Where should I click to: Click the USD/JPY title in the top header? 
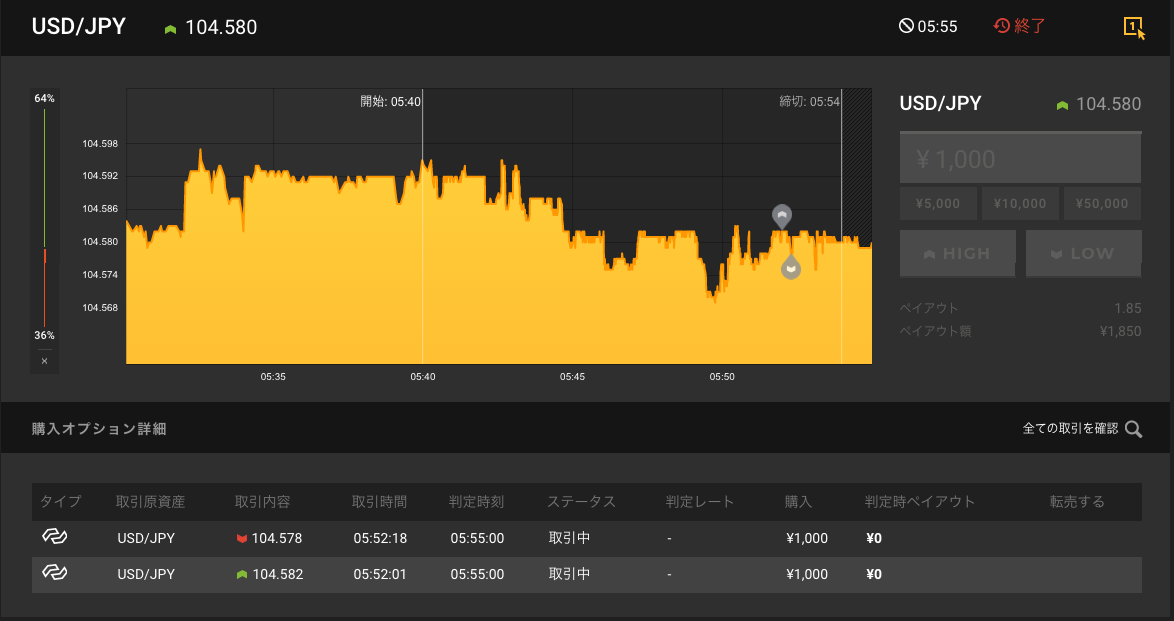[x=79, y=27]
